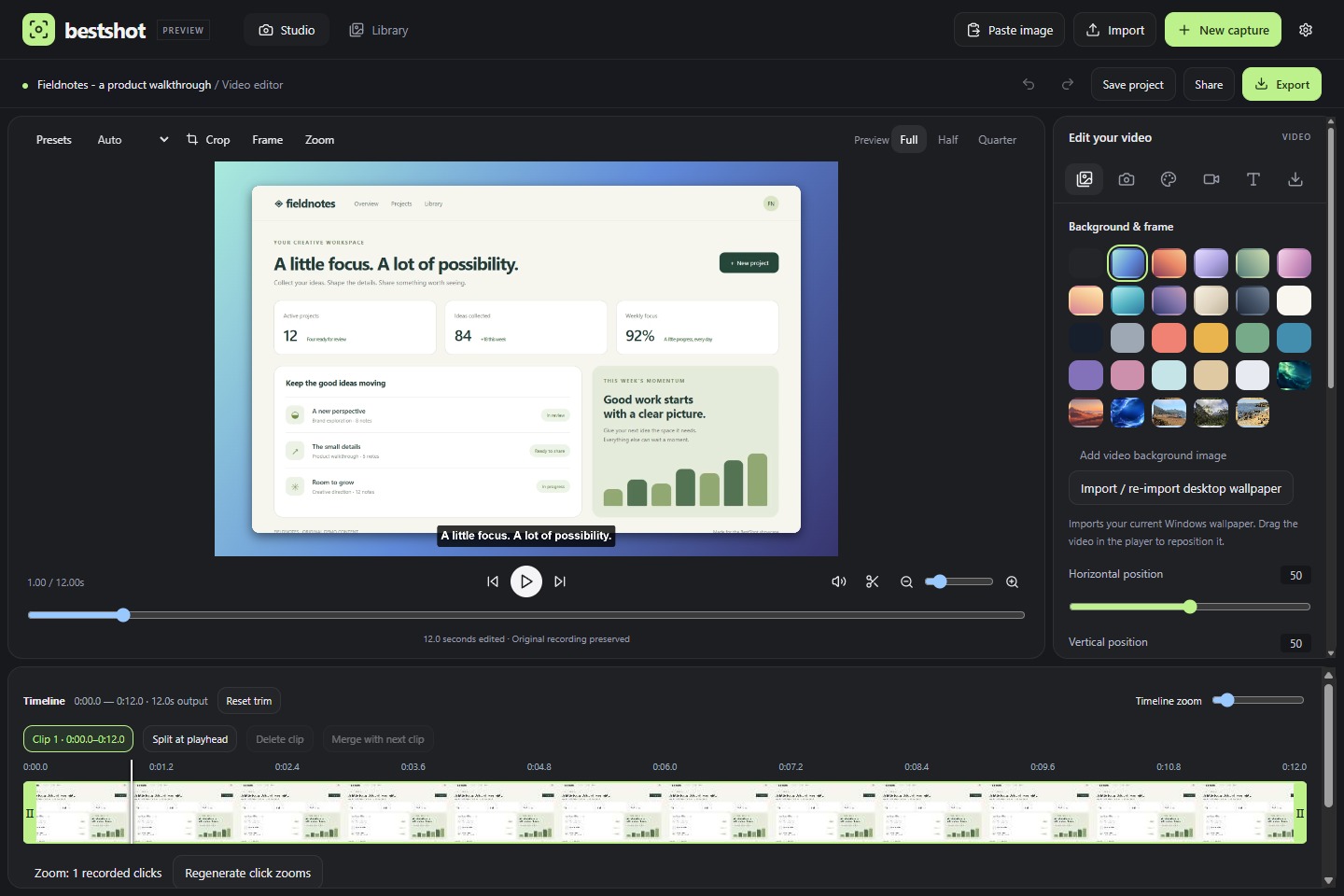Select Full preview quality
The image size is (1344, 896).
[x=909, y=140]
